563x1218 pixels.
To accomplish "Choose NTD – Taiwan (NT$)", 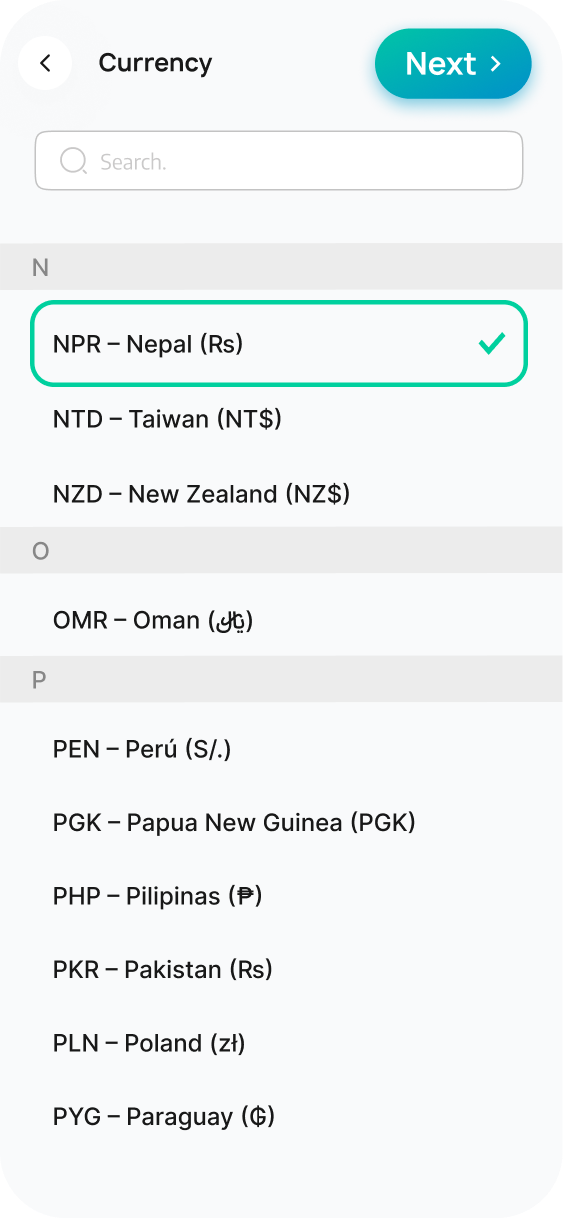I will click(279, 419).
